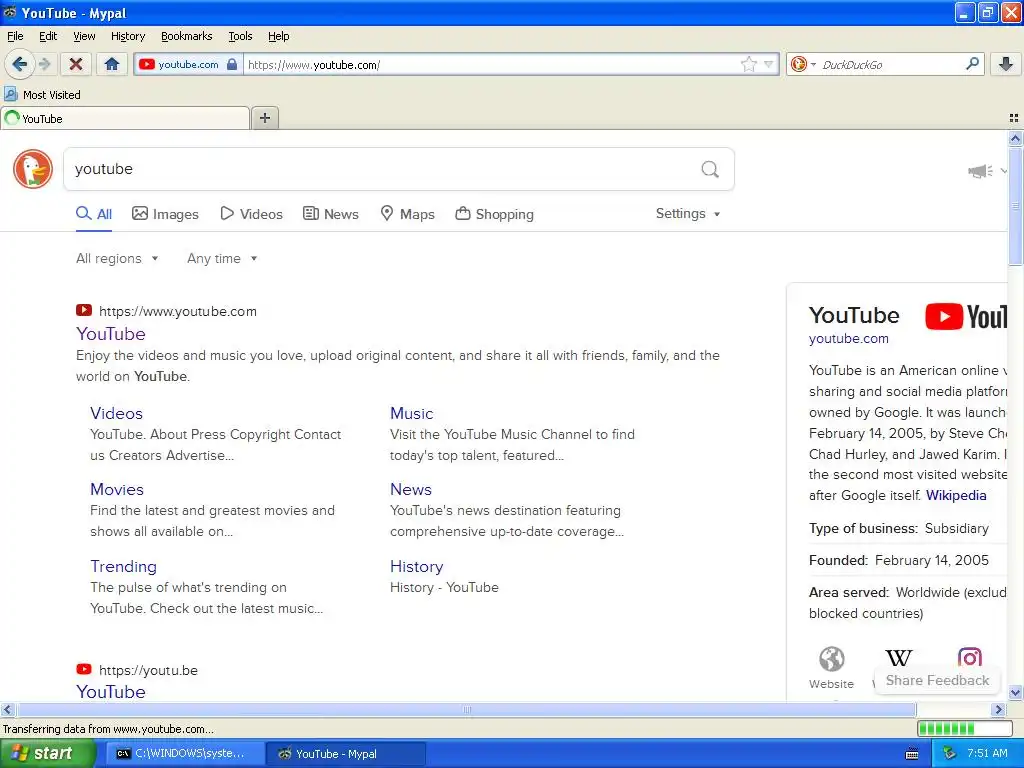Click the favicon beside https://youtu.be
The image size is (1024, 768).
click(x=84, y=669)
